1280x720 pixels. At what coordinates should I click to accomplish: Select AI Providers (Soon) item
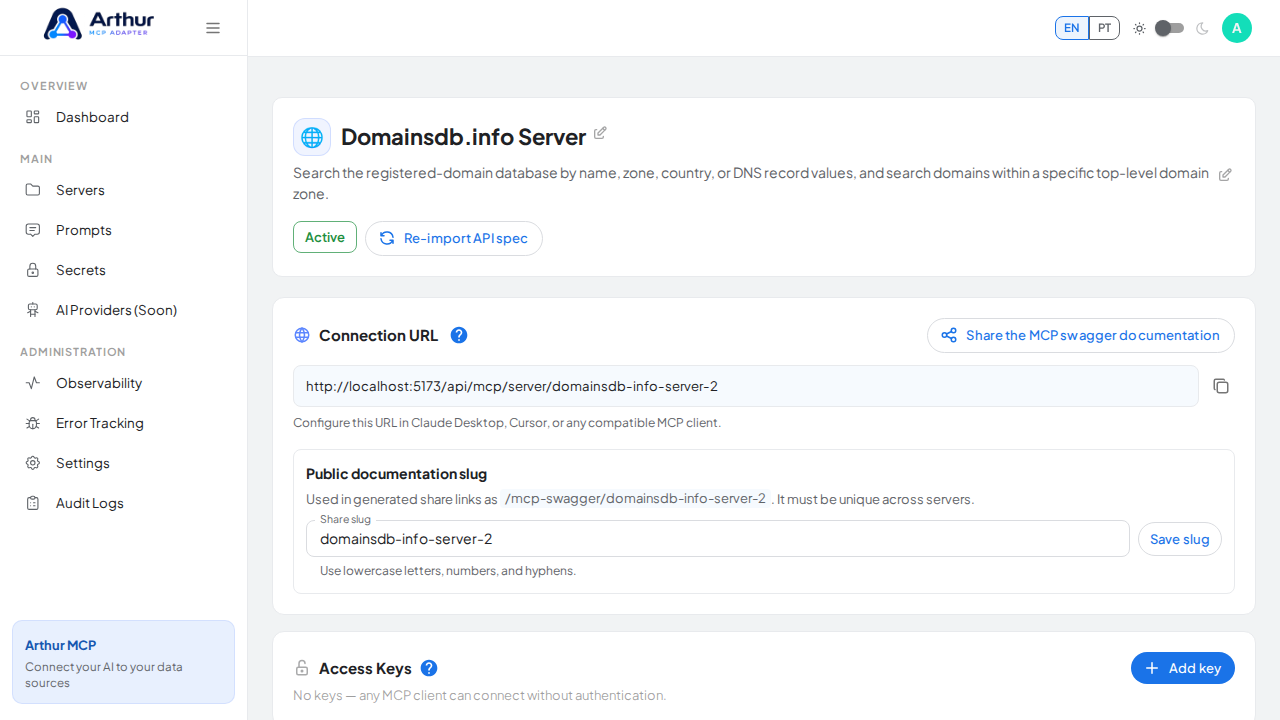(x=123, y=310)
